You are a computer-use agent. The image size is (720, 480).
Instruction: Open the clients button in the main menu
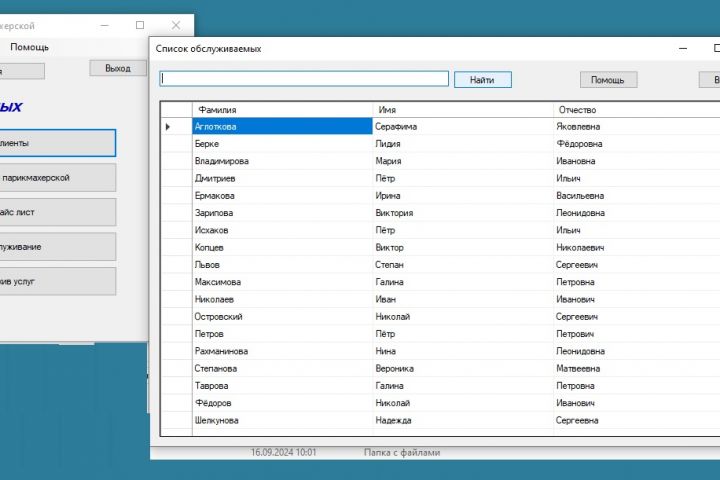pyautogui.click(x=57, y=143)
